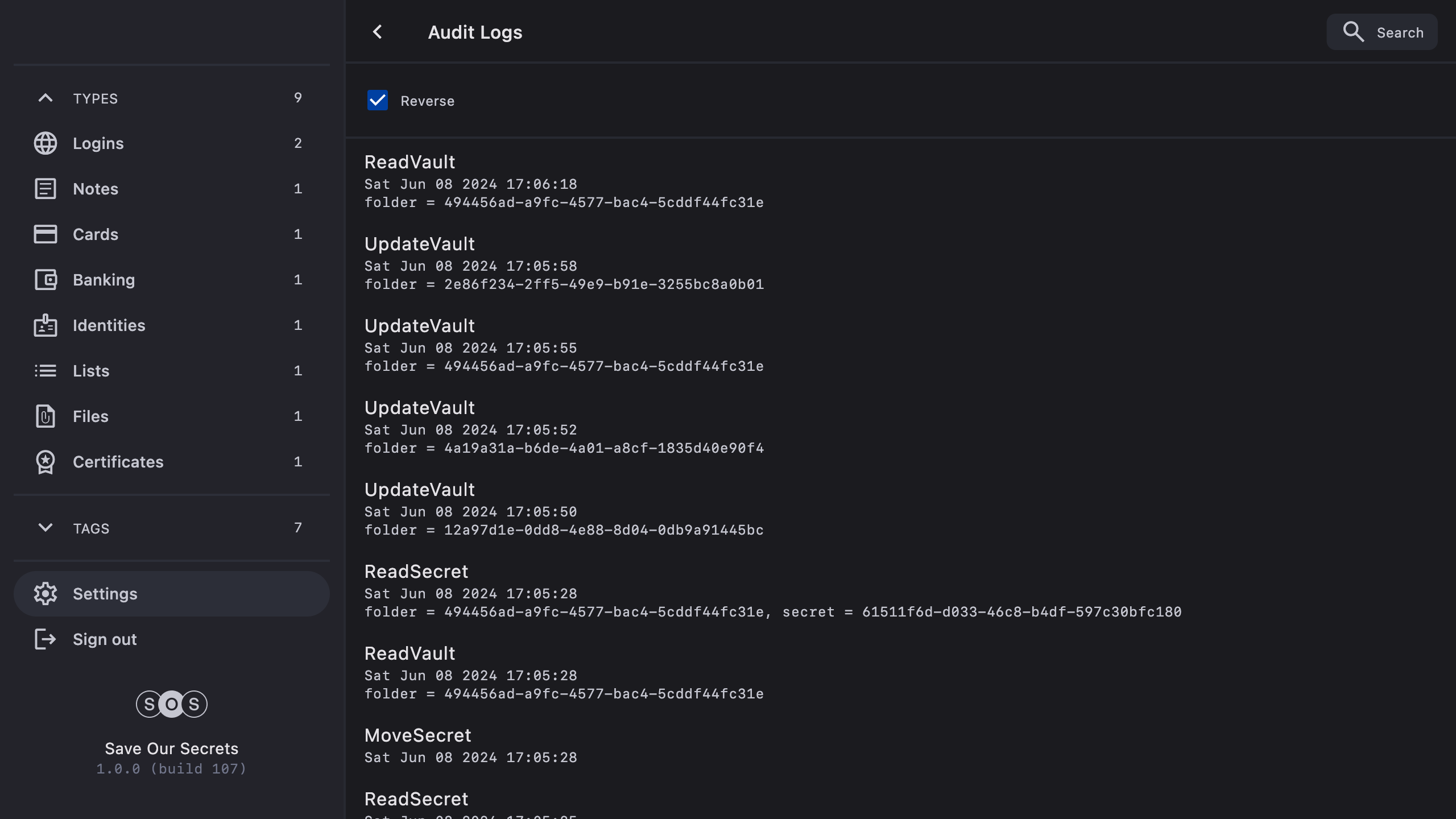
Task: Click the Sign out arrow icon
Action: coord(45,639)
